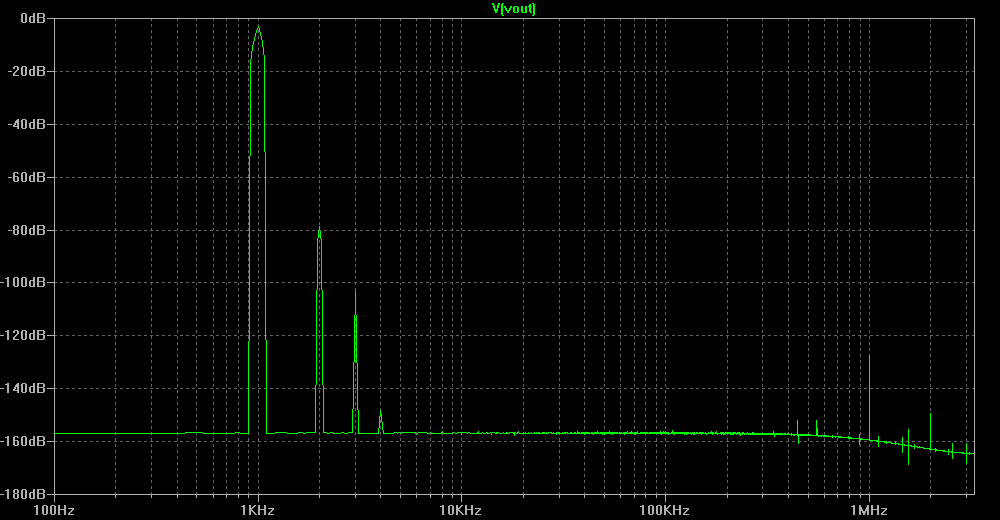1000x520 pixels.
Task: Click the V(vout) trace label
Action: point(513,8)
